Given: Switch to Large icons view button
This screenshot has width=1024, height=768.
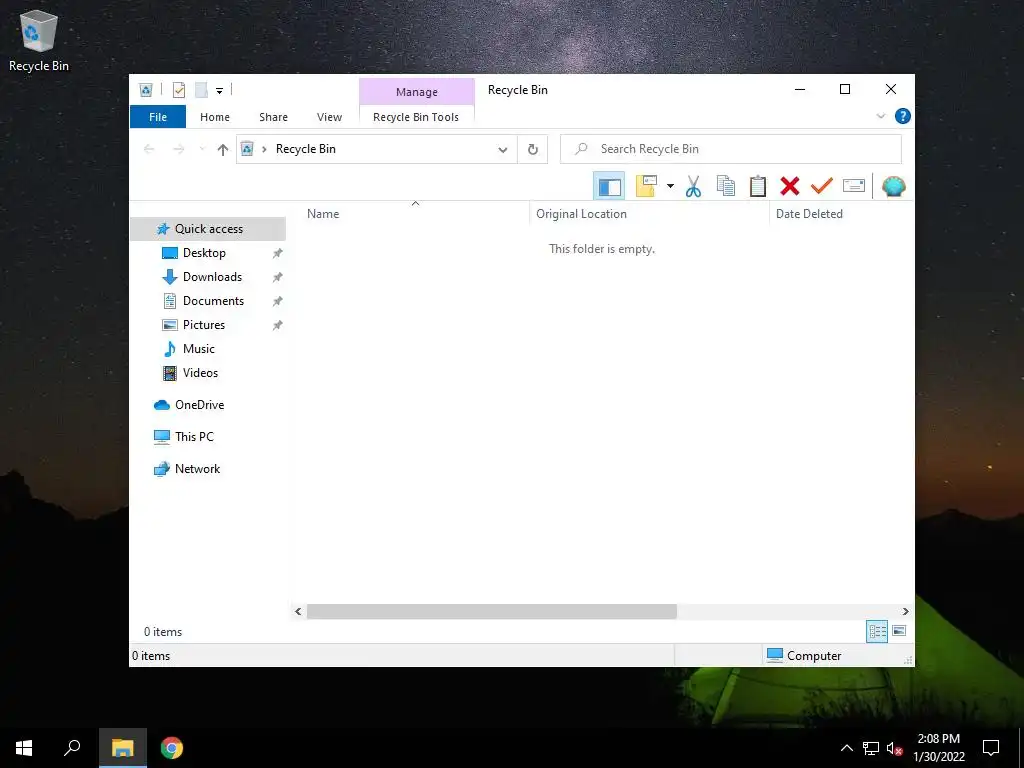Looking at the screenshot, I should click(x=899, y=631).
